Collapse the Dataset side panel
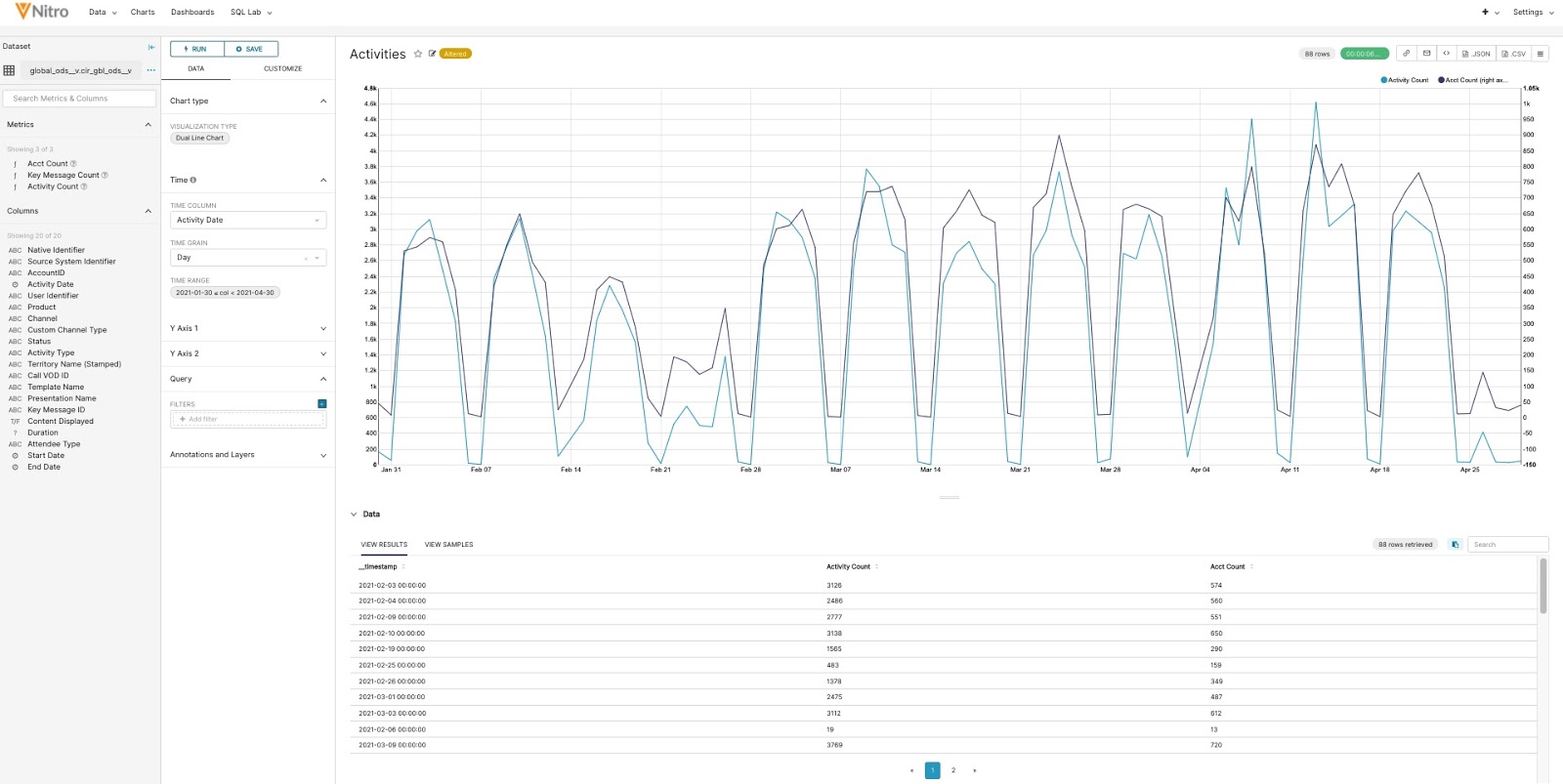 151,47
